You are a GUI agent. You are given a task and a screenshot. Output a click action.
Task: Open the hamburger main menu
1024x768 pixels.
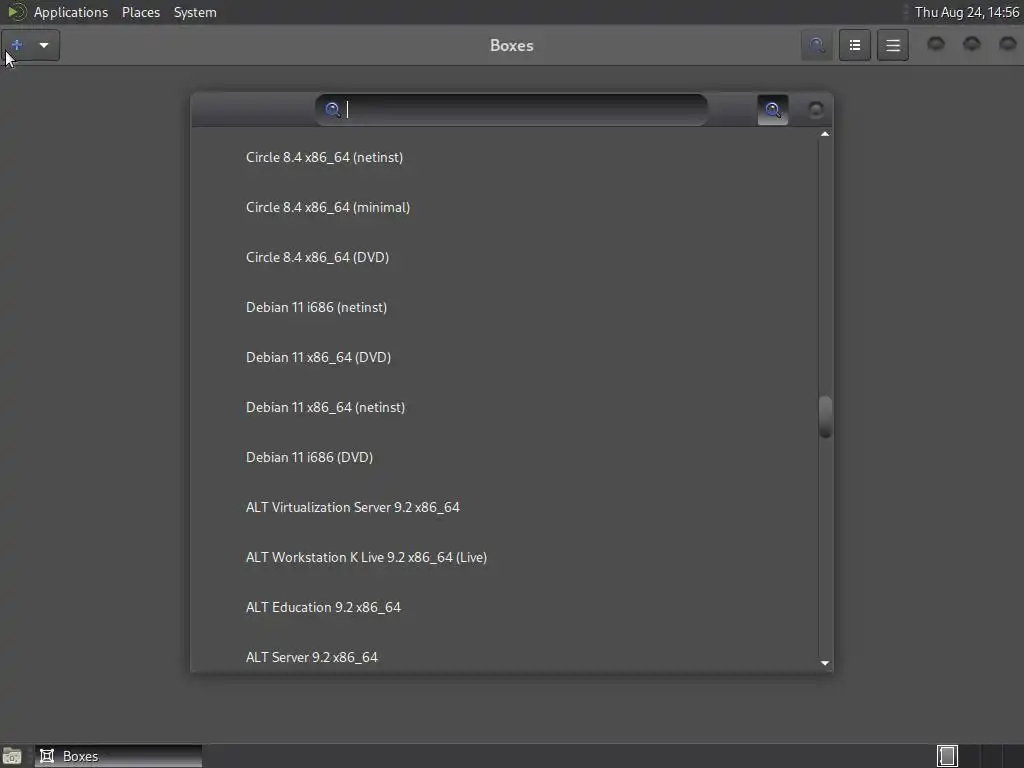(893, 45)
